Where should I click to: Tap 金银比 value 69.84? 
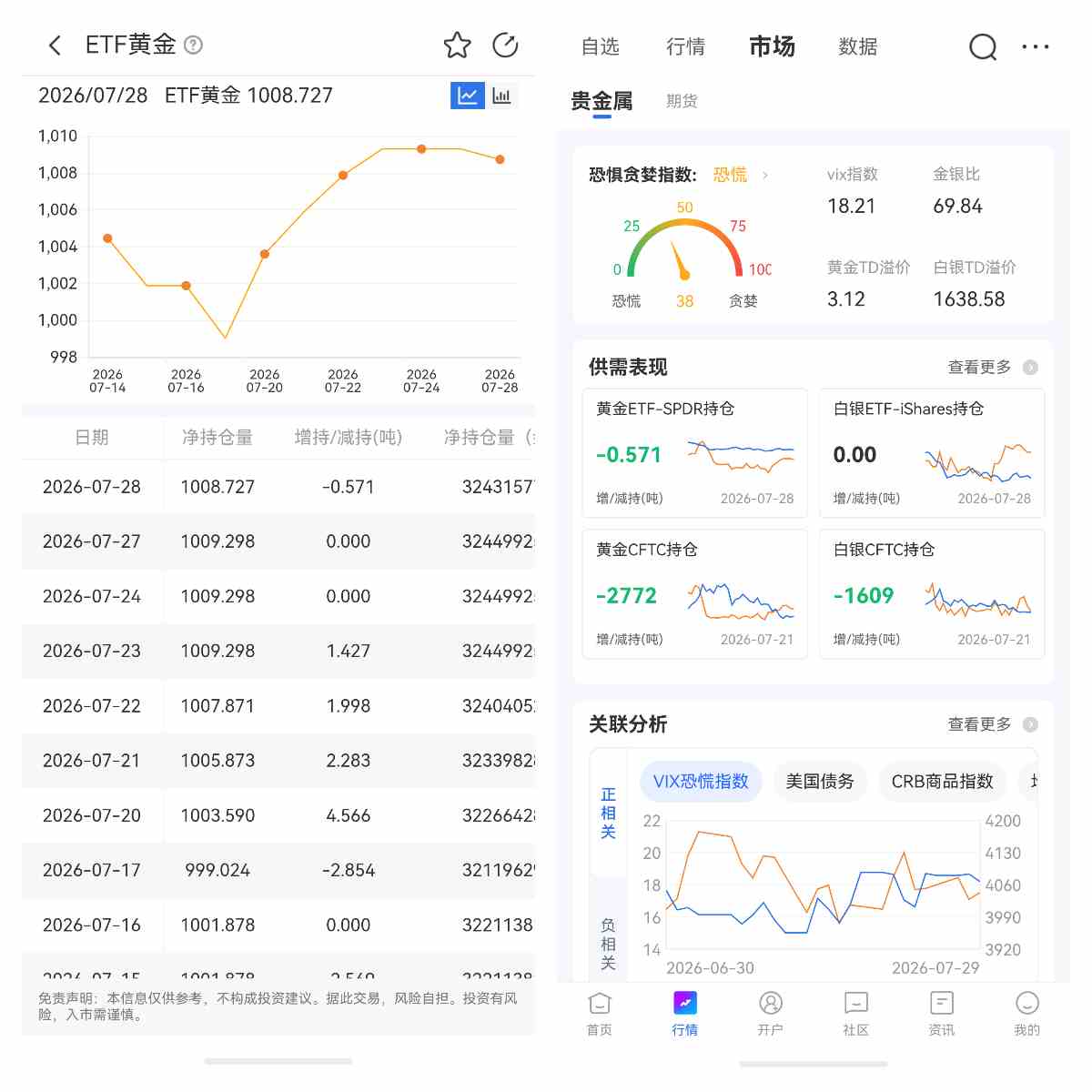click(x=957, y=207)
